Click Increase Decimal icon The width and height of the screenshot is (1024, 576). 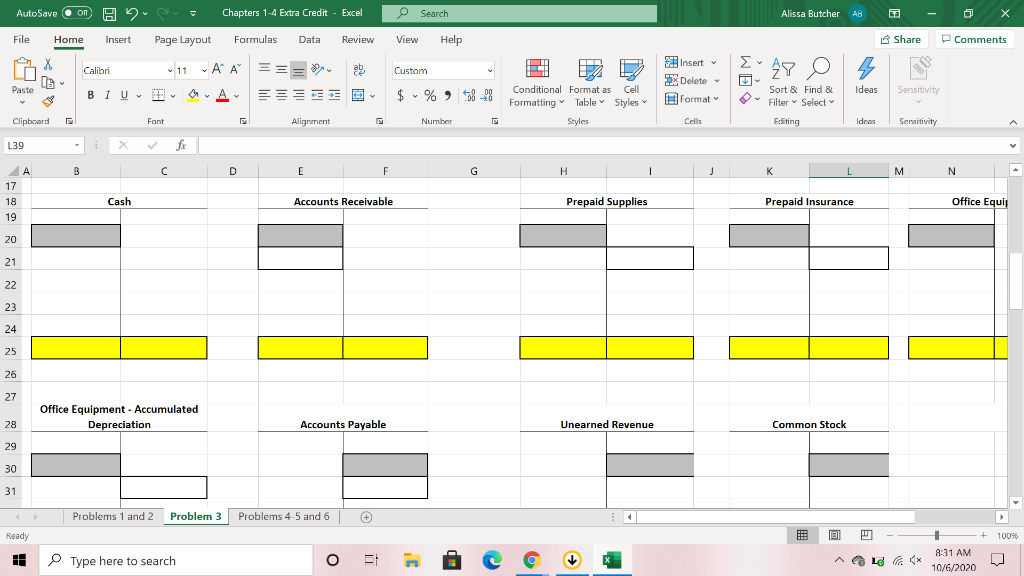tap(469, 96)
